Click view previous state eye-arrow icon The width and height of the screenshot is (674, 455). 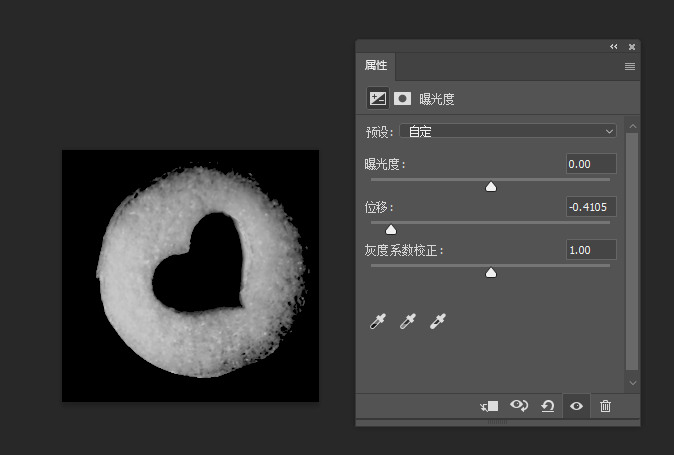519,406
